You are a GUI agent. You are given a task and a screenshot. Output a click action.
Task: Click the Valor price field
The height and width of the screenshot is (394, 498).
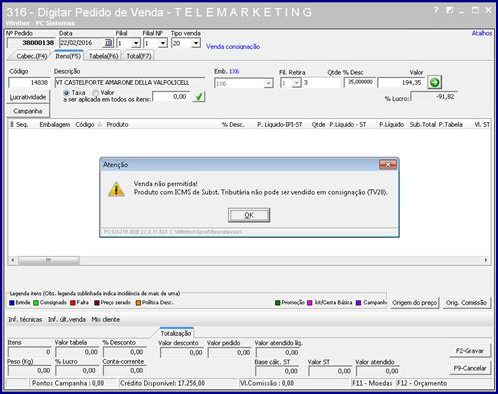tap(401, 82)
